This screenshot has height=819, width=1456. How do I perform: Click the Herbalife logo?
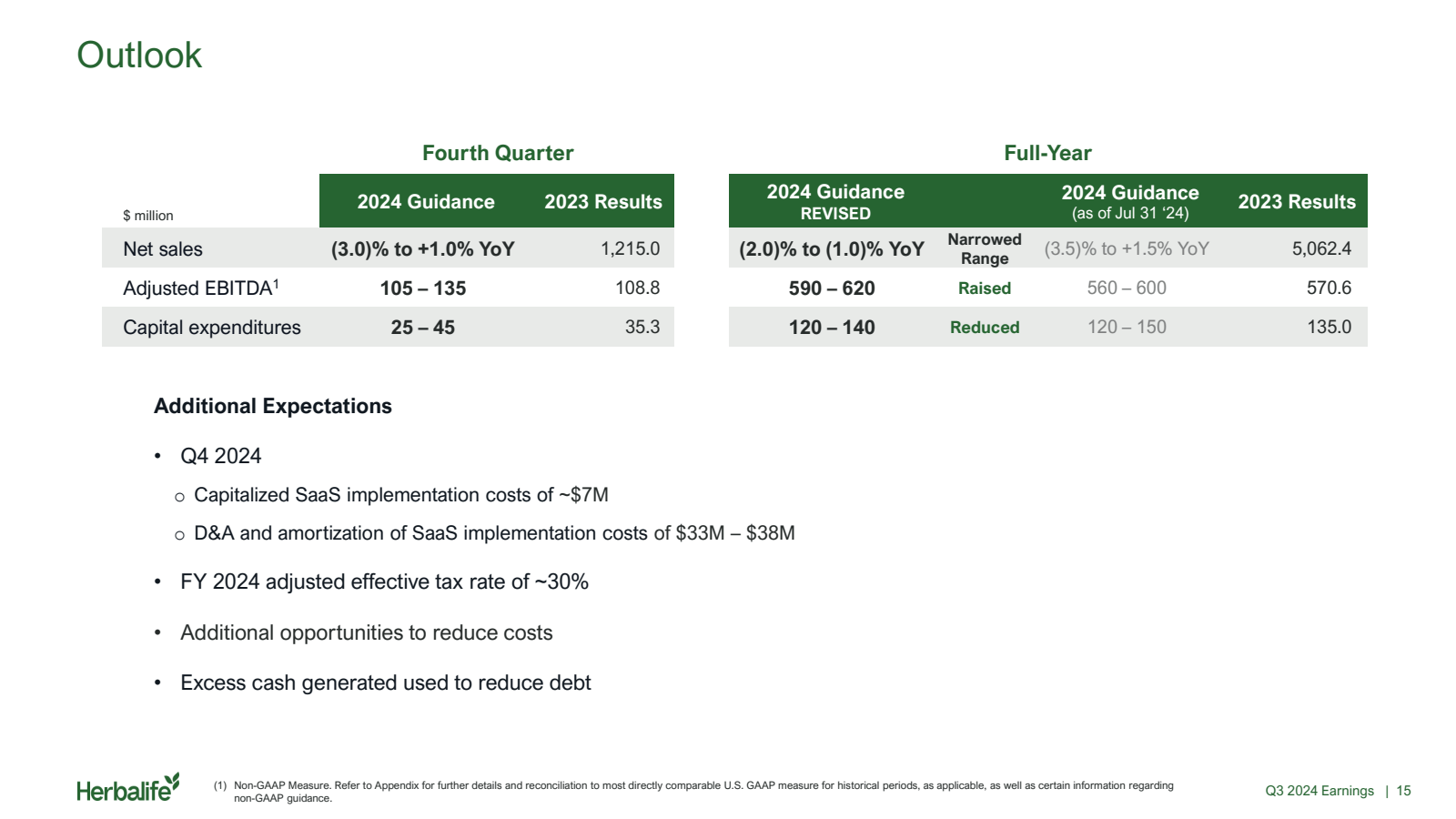pos(128,788)
